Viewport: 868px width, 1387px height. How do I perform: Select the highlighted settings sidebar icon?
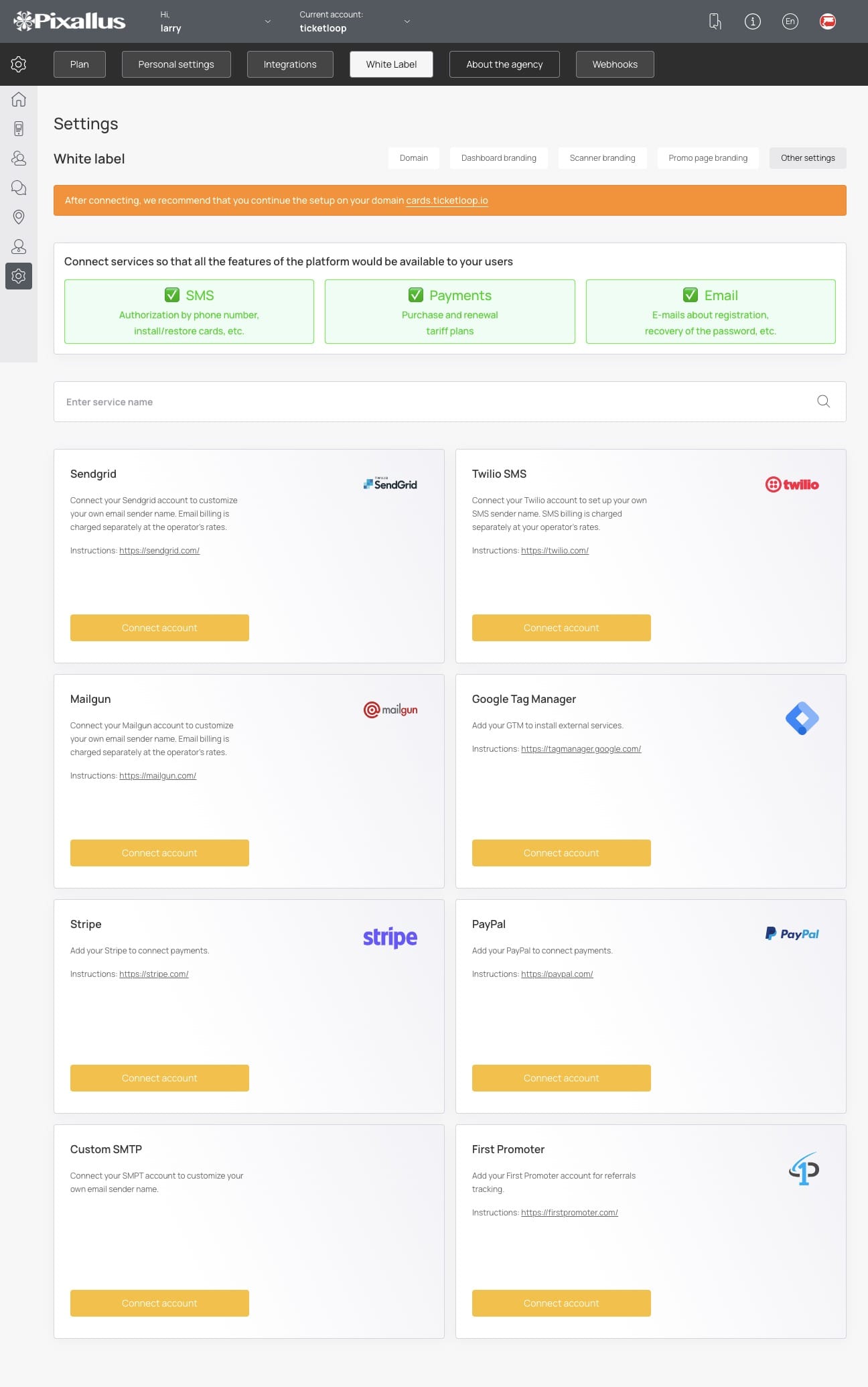(19, 276)
